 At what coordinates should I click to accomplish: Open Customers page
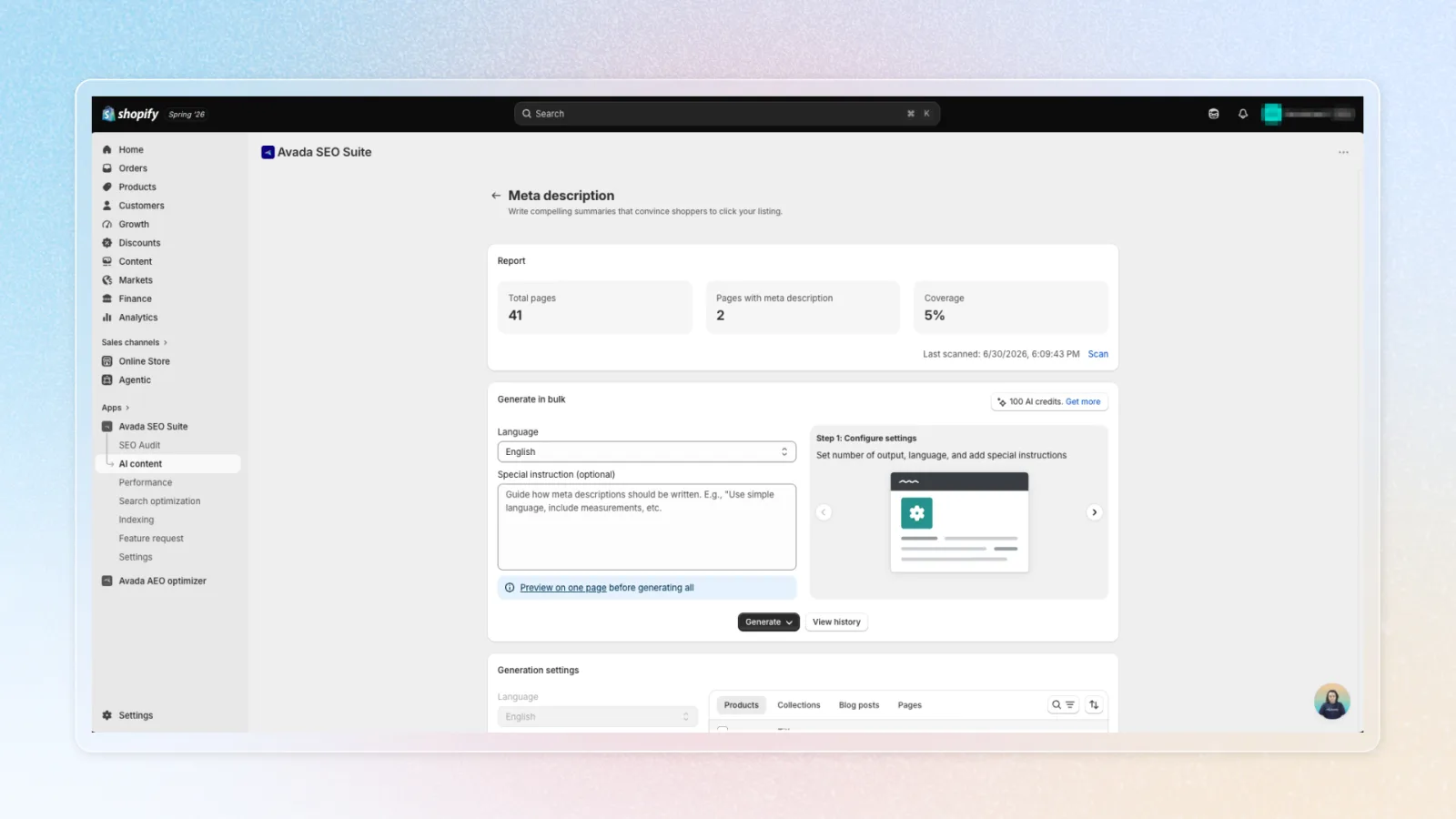click(141, 206)
